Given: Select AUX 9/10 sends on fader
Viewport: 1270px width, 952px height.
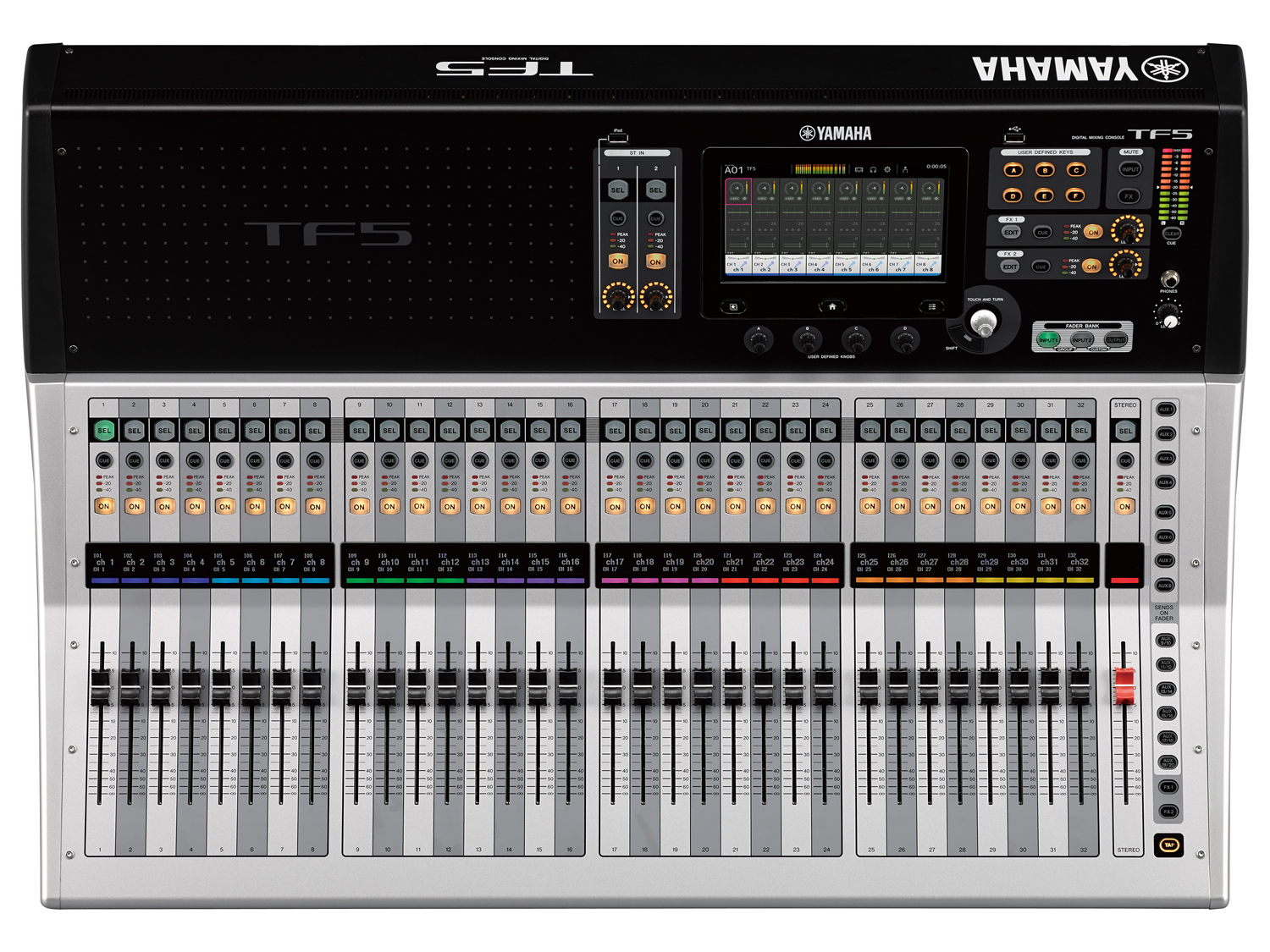Looking at the screenshot, I should click(x=1167, y=641).
